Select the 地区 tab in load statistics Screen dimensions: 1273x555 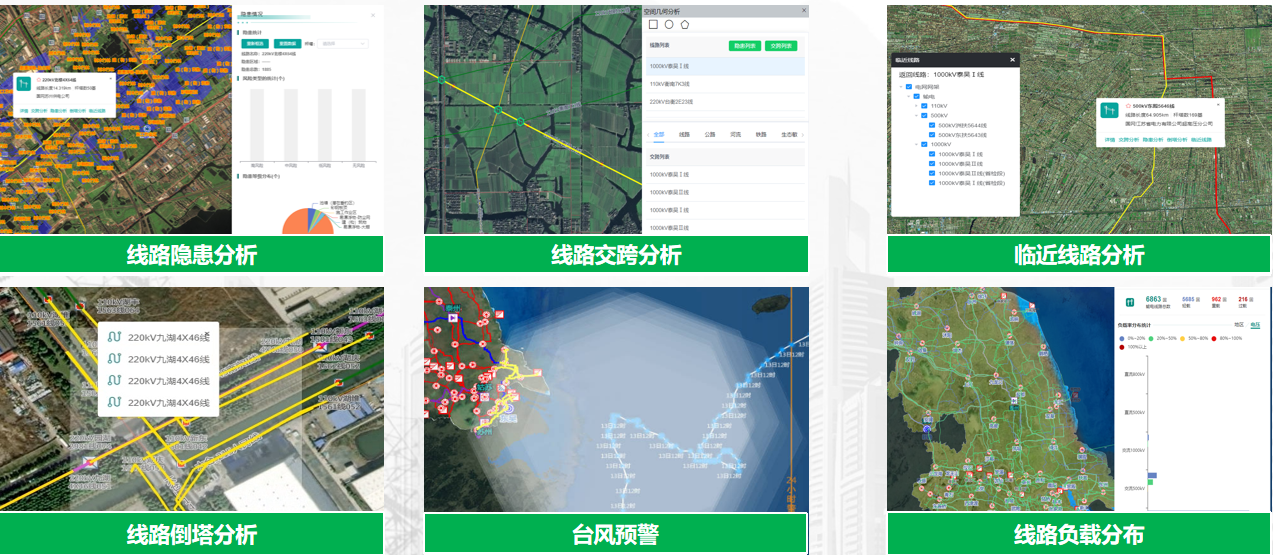coord(1239,325)
